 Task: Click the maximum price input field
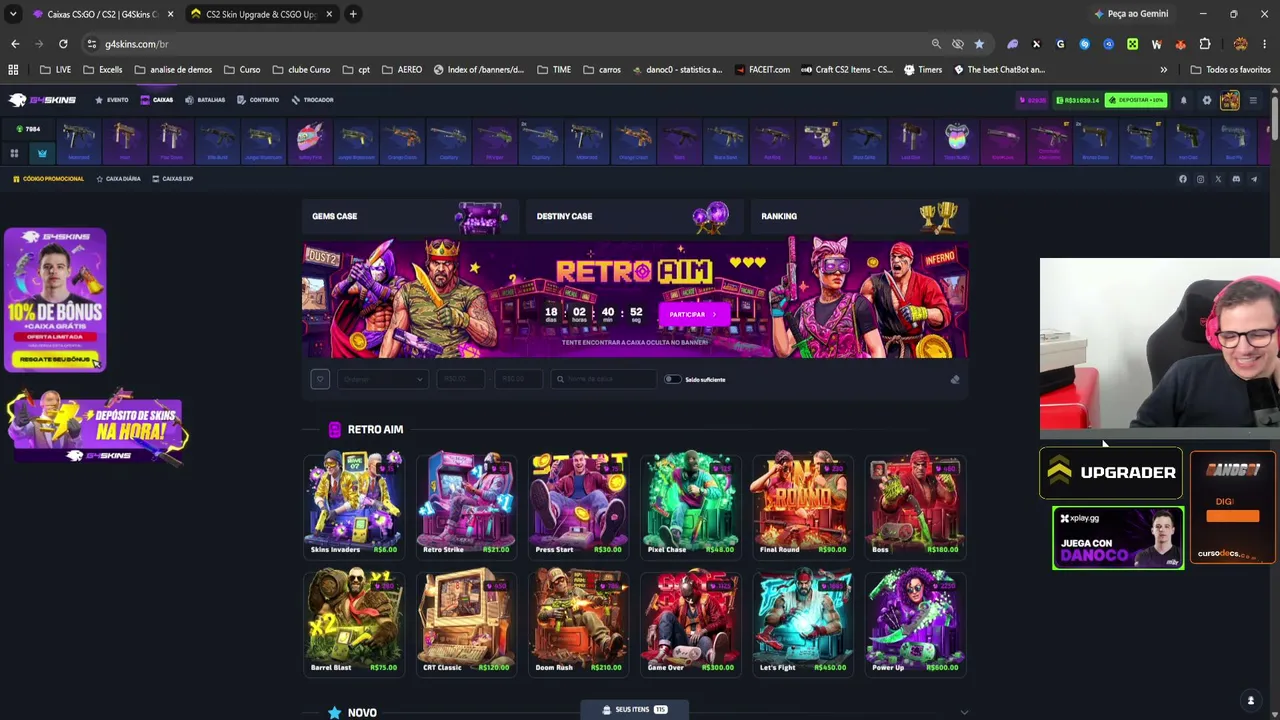coord(518,379)
